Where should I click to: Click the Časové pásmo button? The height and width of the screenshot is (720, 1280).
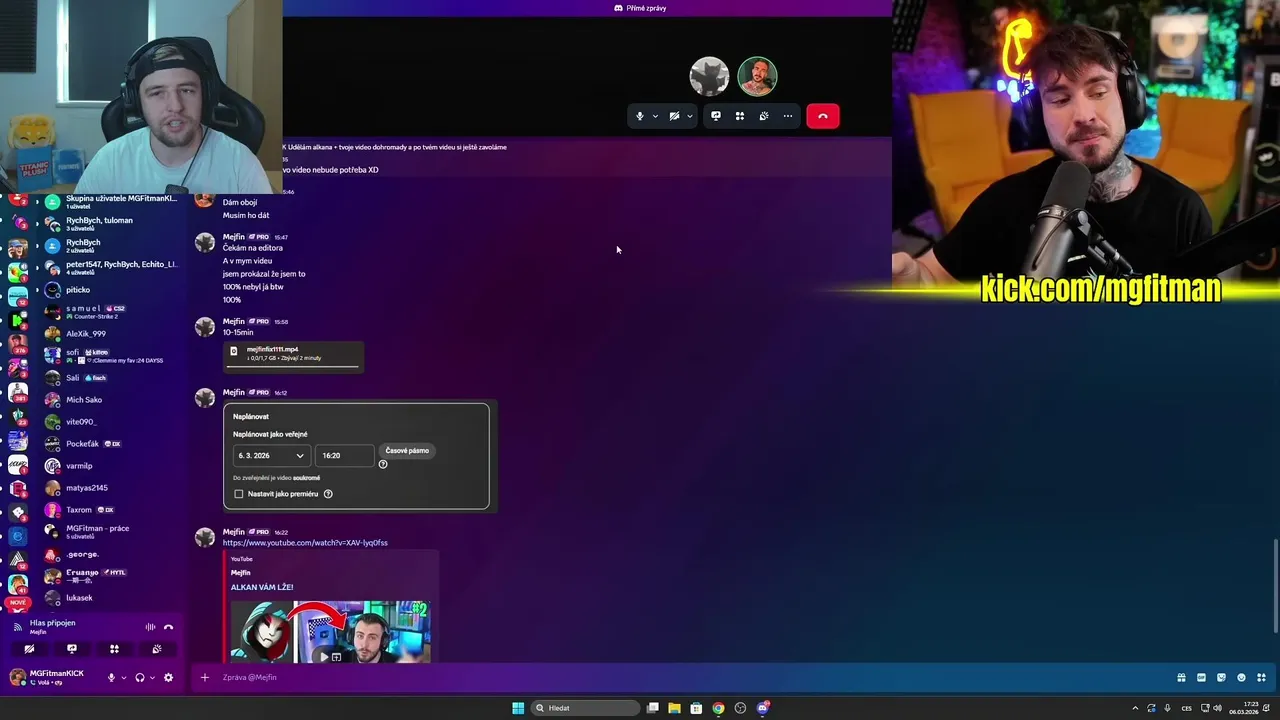pos(407,451)
